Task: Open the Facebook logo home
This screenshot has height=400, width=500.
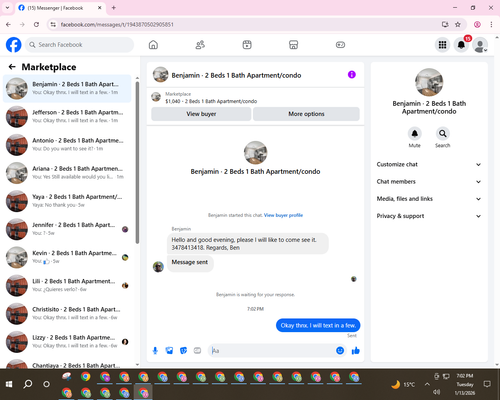Action: [14, 45]
